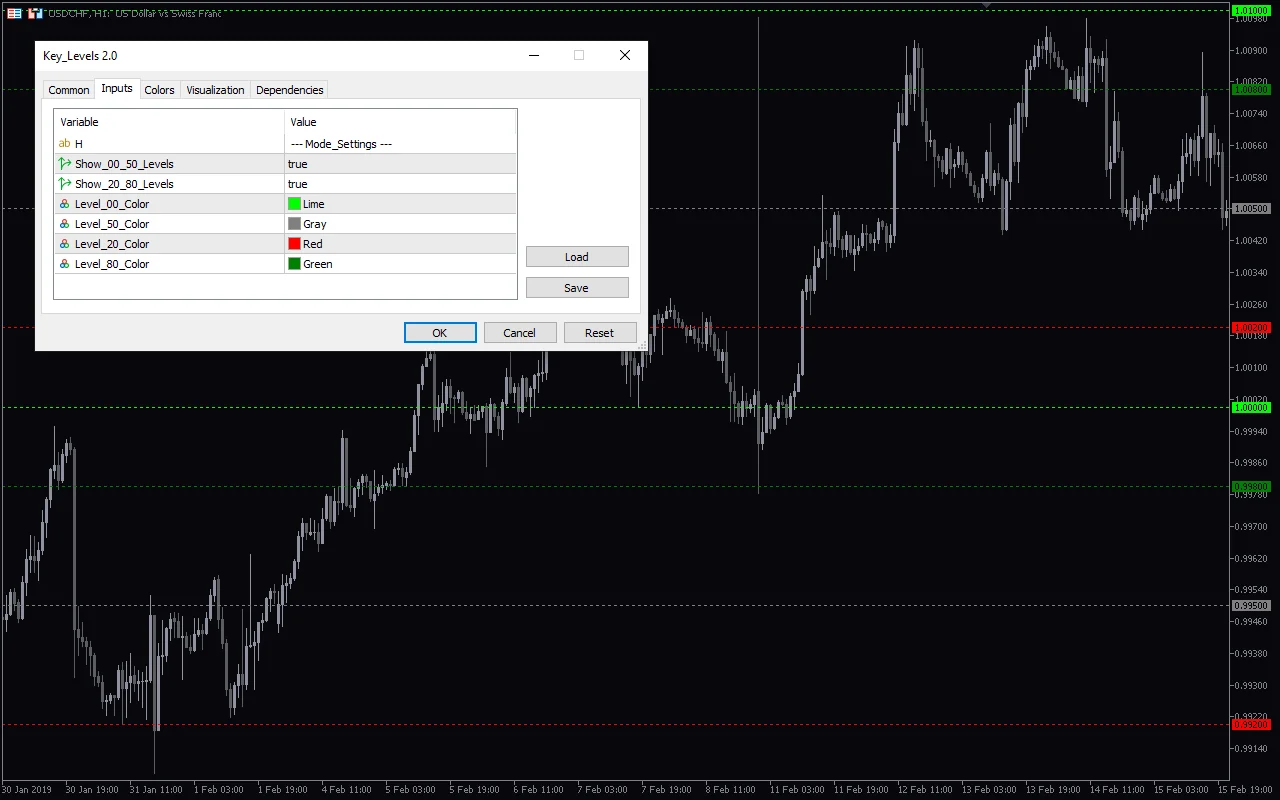This screenshot has width=1280, height=800.
Task: Open the Visualization tab
Action: coord(215,89)
